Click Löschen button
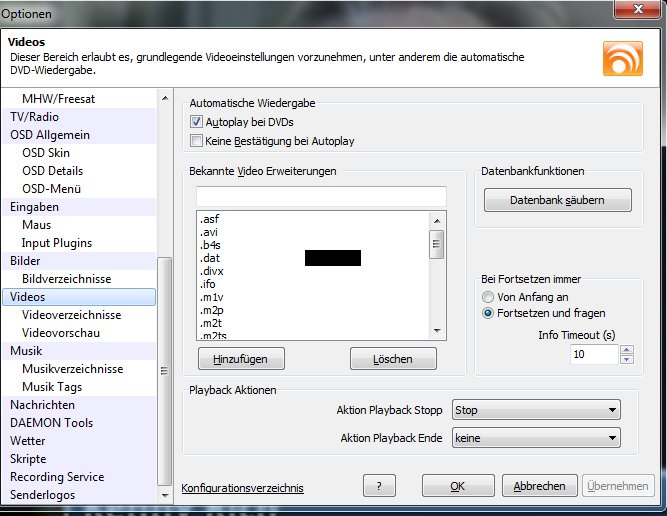Image resolution: width=667 pixels, height=516 pixels. (x=393, y=359)
